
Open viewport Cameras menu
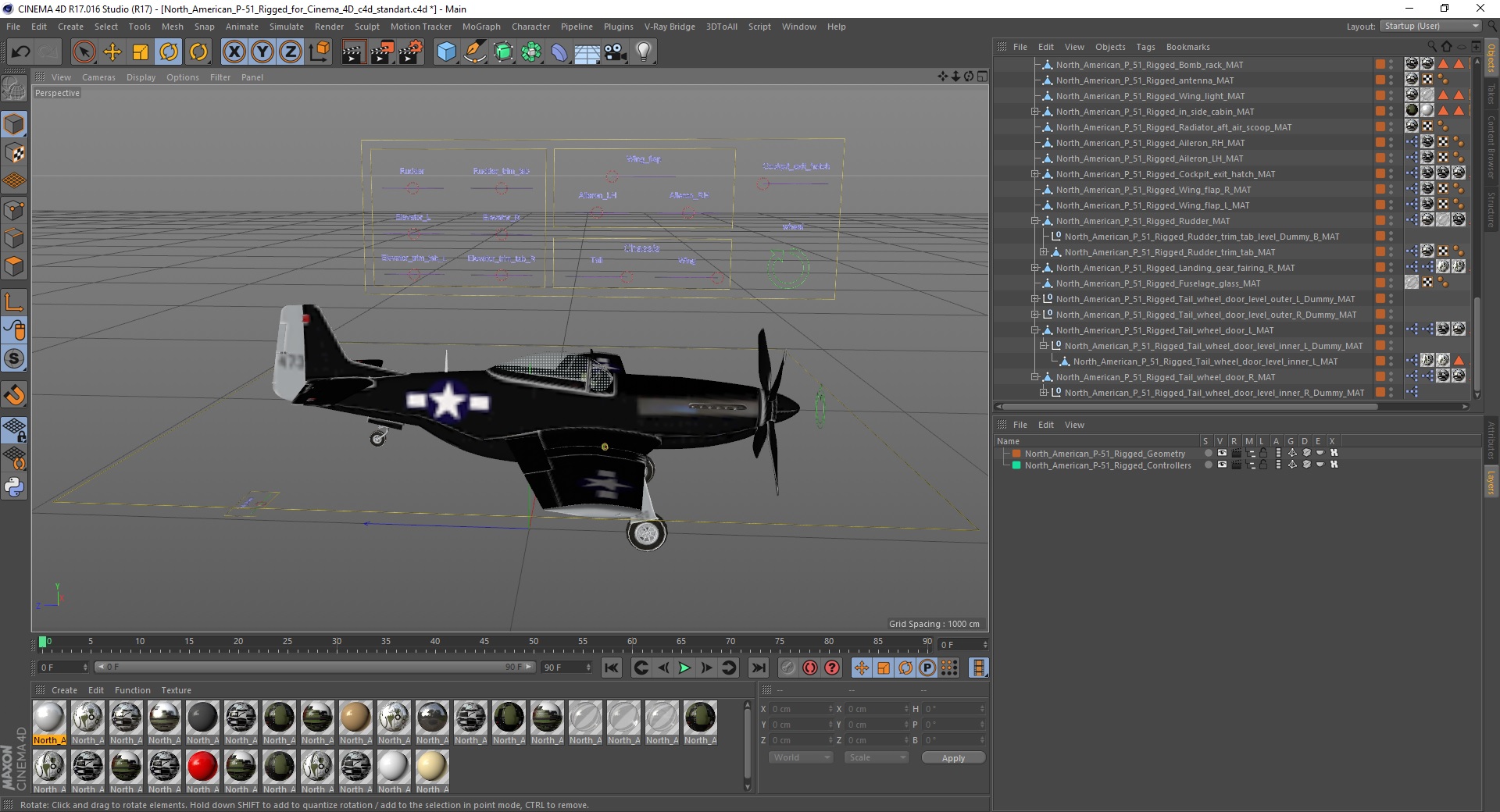(98, 77)
